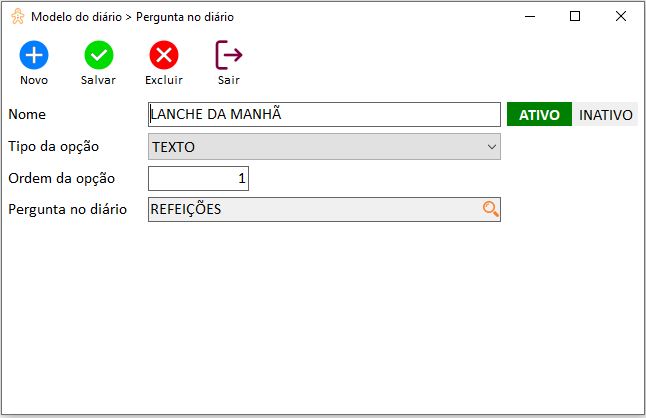Exit form via Sair arrow icon
The width and height of the screenshot is (646, 418).
click(229, 55)
